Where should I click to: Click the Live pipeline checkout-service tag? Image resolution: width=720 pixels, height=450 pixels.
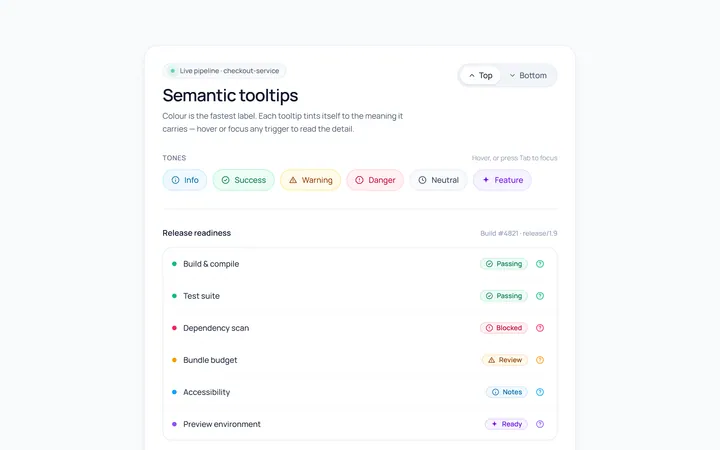coord(225,71)
